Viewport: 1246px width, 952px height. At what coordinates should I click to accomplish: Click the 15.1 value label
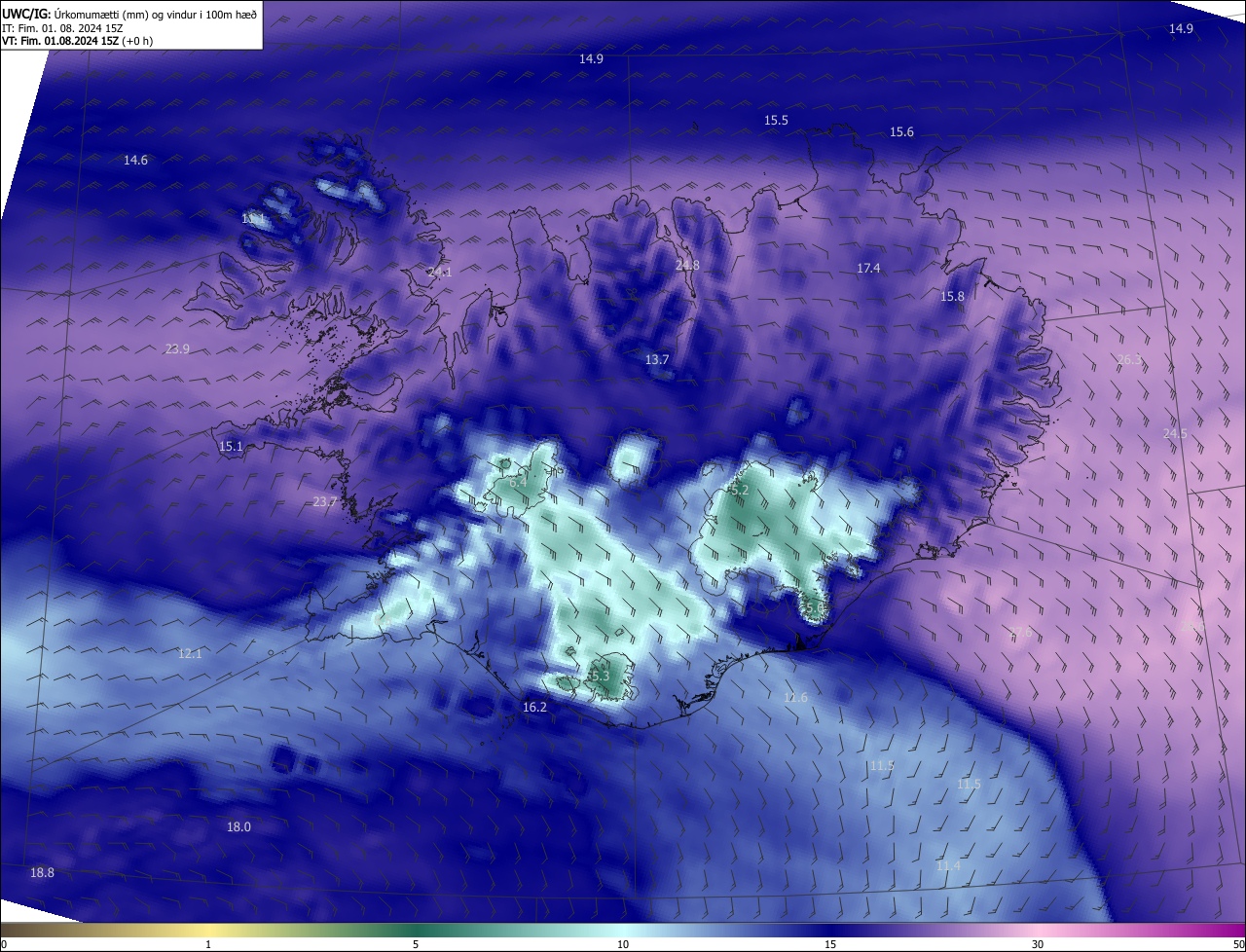pos(231,447)
